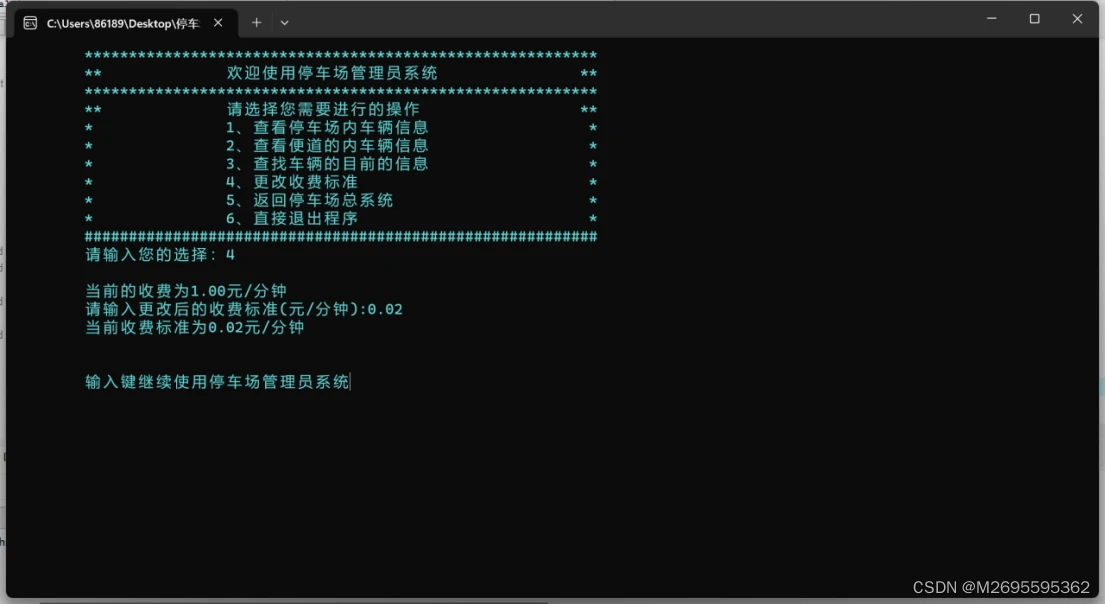Open a new terminal tab with plus
This screenshot has height=604, width=1106.
tap(257, 23)
